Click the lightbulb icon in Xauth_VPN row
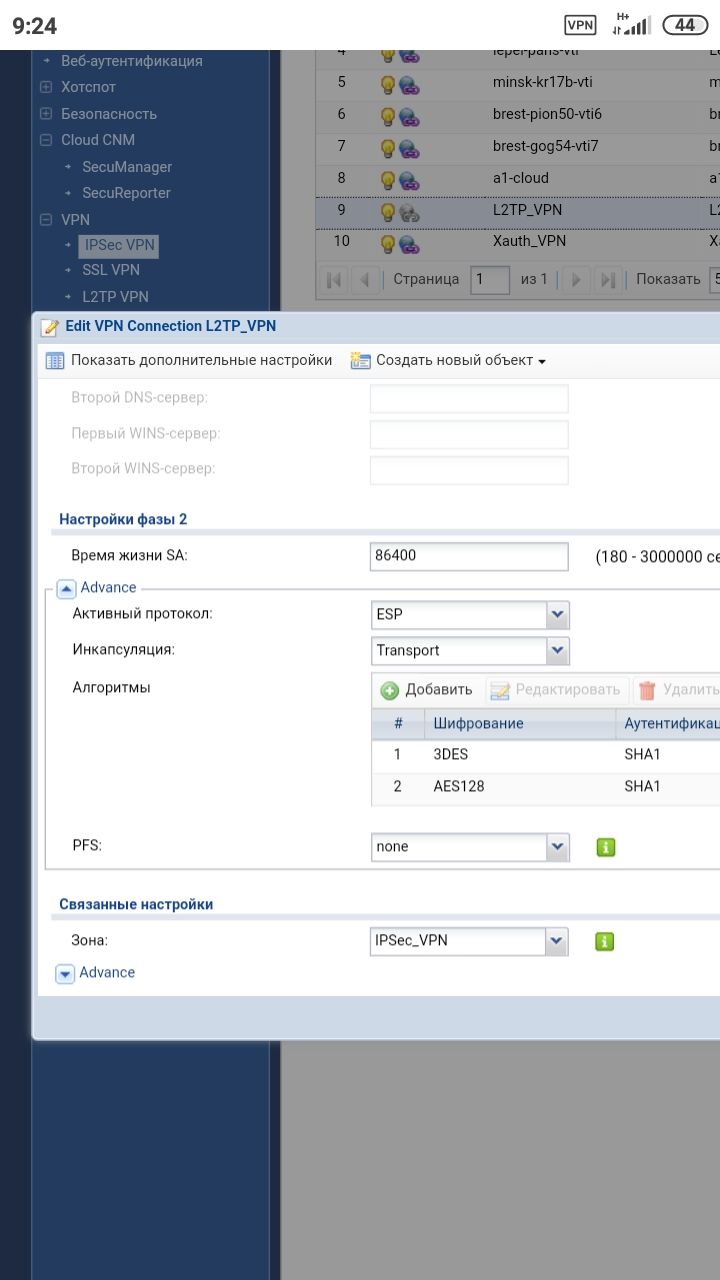The height and width of the screenshot is (1280, 720). [x=388, y=242]
